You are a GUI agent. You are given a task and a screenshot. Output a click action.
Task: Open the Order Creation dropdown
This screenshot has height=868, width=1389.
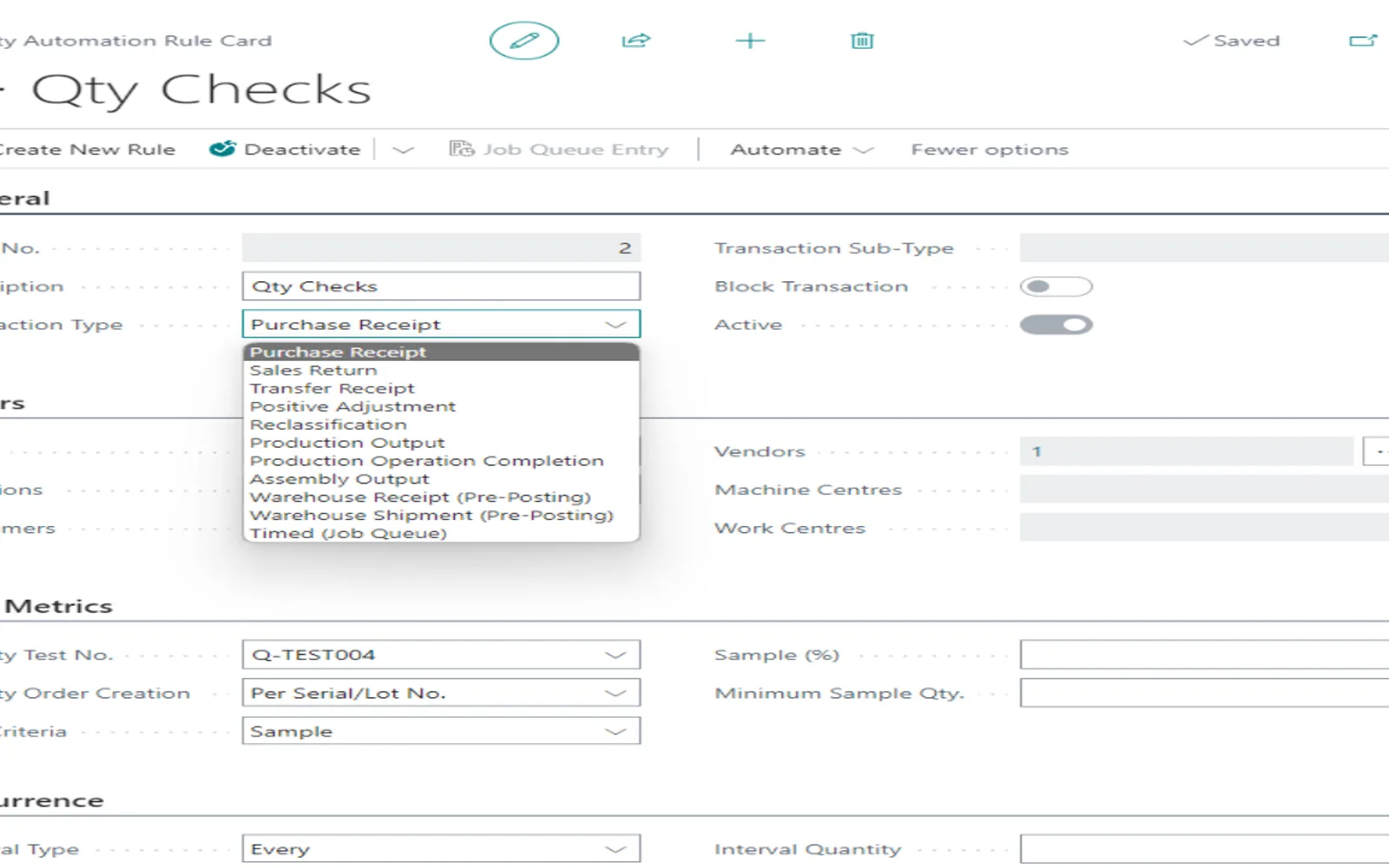click(x=616, y=694)
